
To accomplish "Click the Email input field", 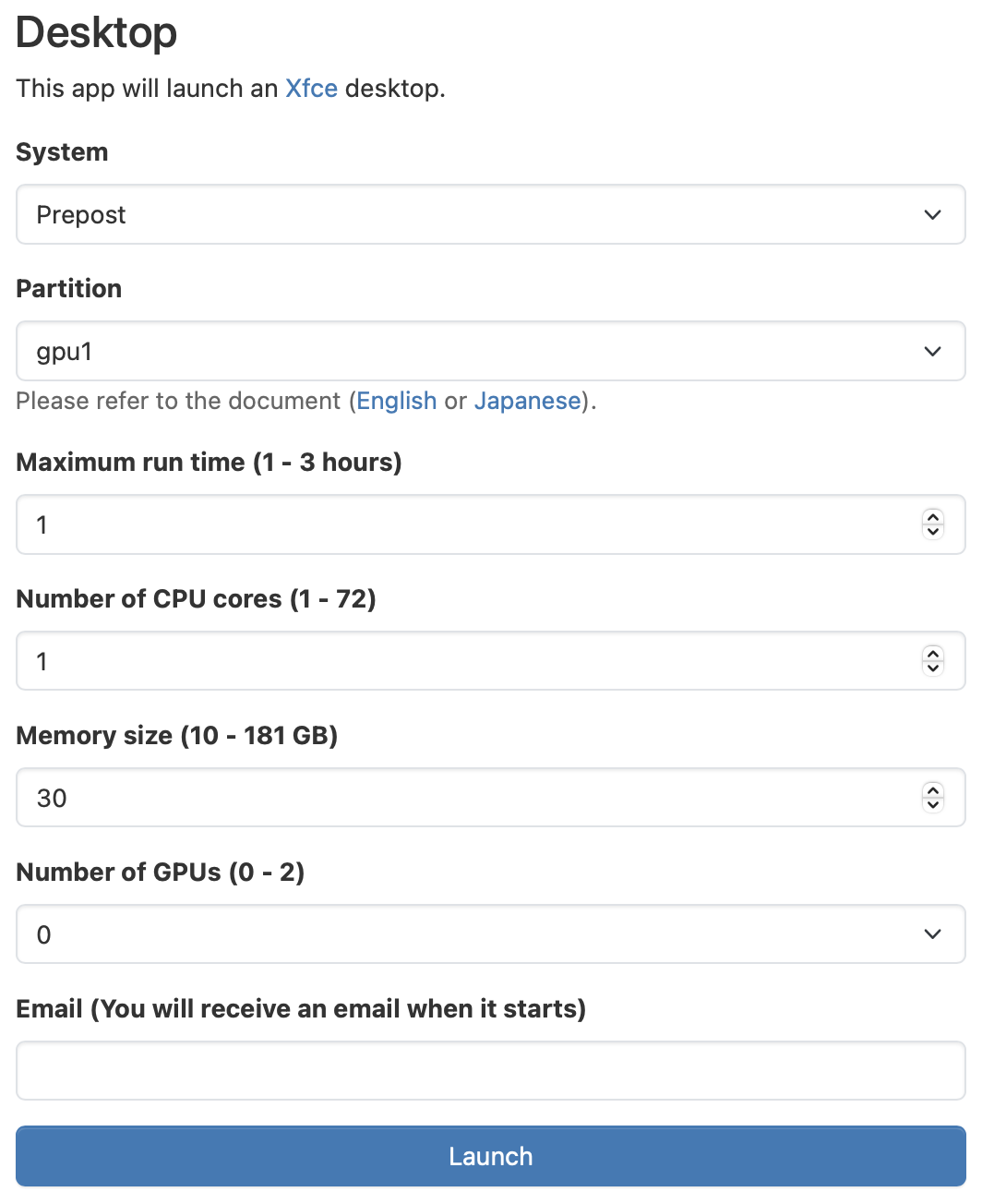I will (x=490, y=1071).
